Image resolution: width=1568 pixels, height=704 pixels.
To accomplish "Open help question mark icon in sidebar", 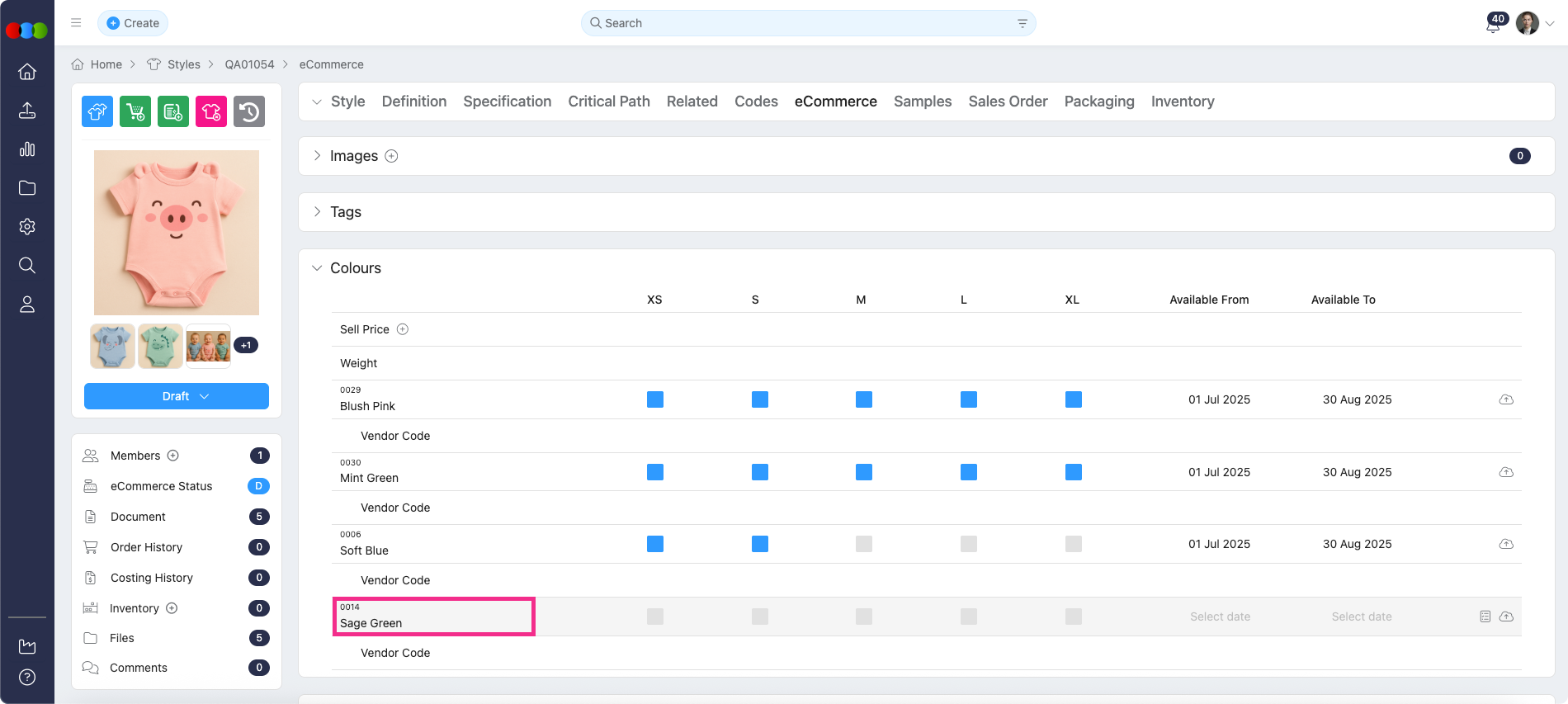I will tap(27, 678).
